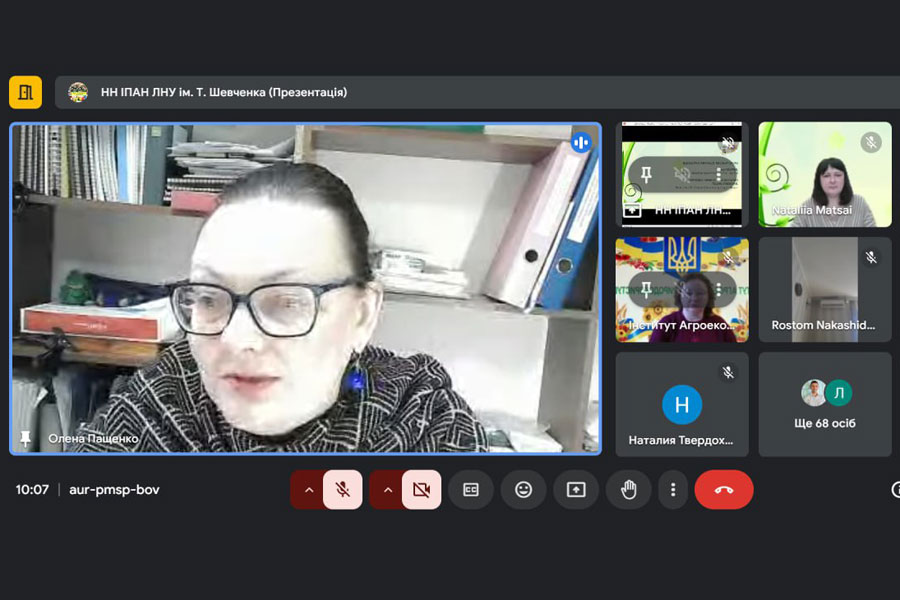Viewport: 900px width, 600px height.
Task: Turn on the camera
Action: [422, 490]
